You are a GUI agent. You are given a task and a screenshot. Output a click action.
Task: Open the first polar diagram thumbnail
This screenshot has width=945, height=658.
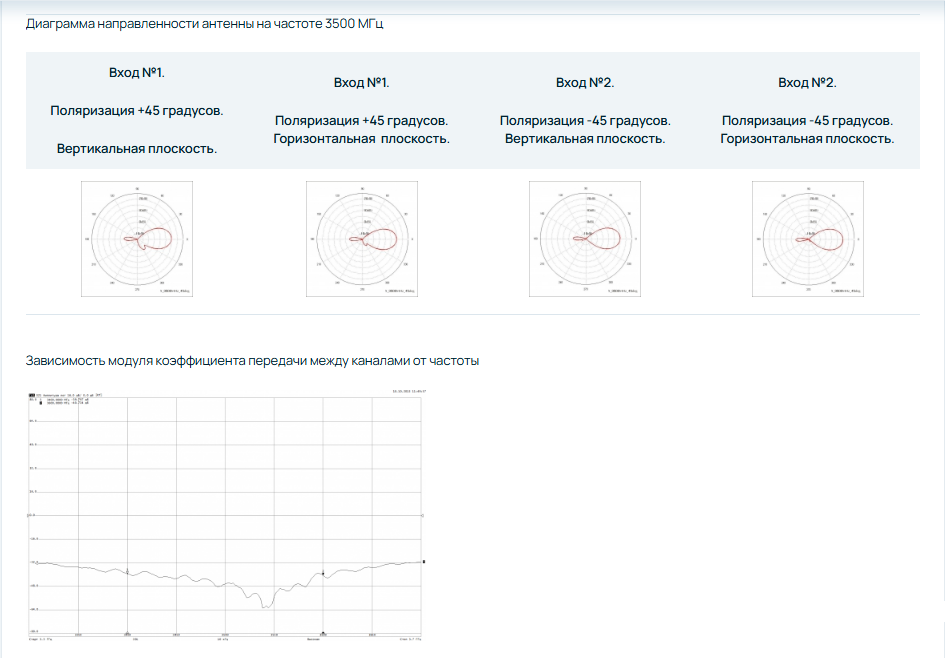point(137,239)
